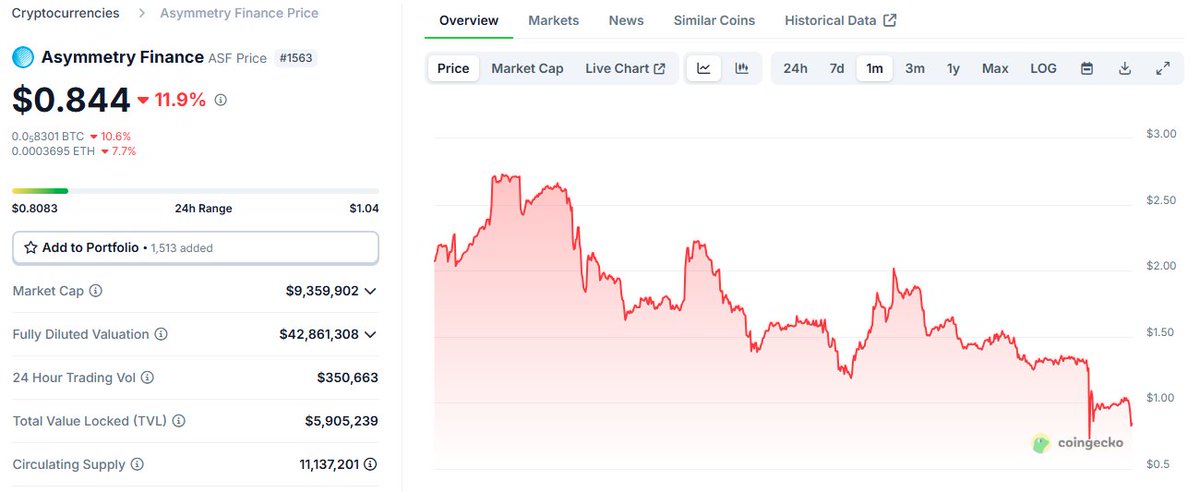Open the calendar date range picker
Image resolution: width=1200 pixels, height=492 pixels.
coord(1087,68)
